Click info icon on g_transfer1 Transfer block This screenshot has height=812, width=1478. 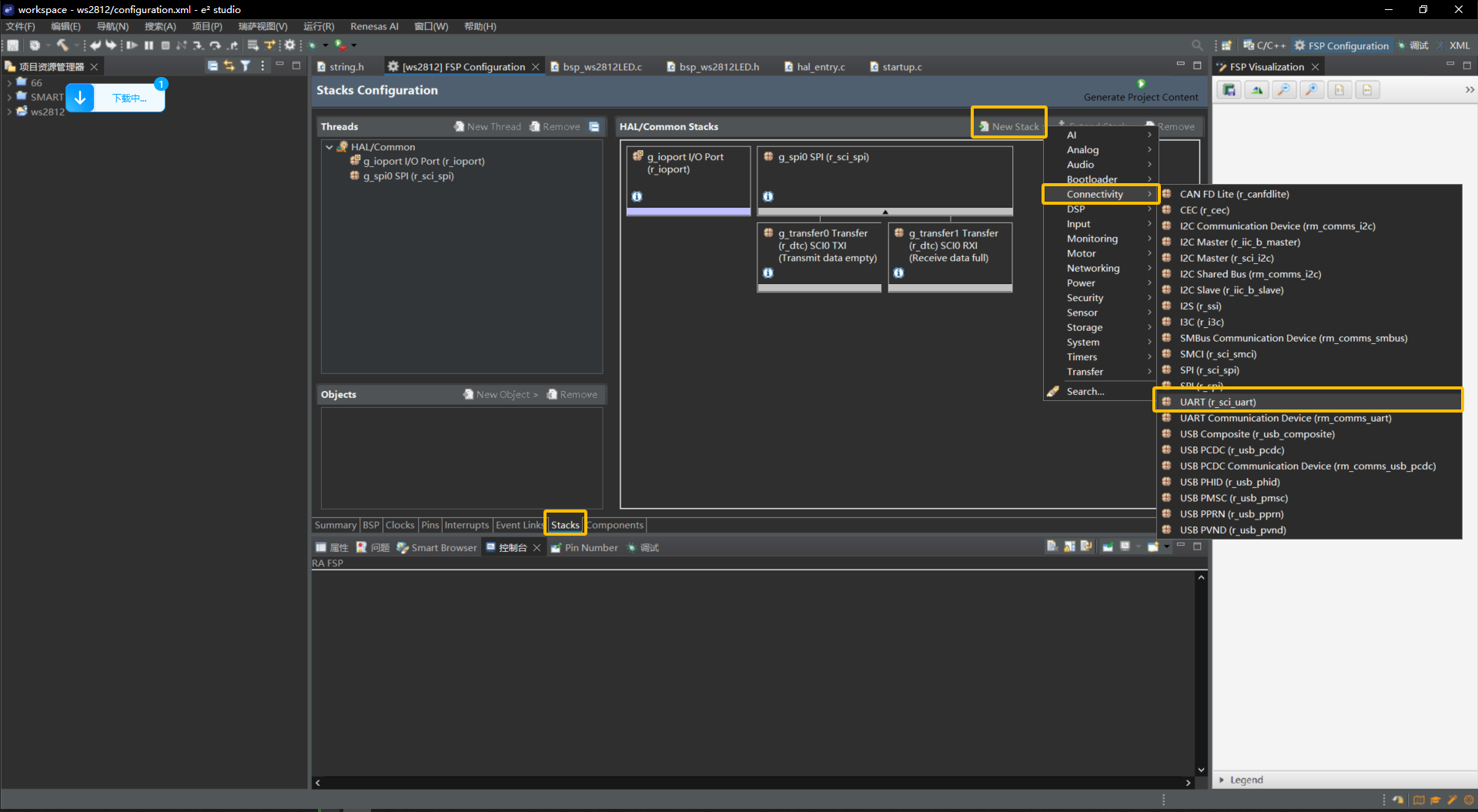[898, 273]
